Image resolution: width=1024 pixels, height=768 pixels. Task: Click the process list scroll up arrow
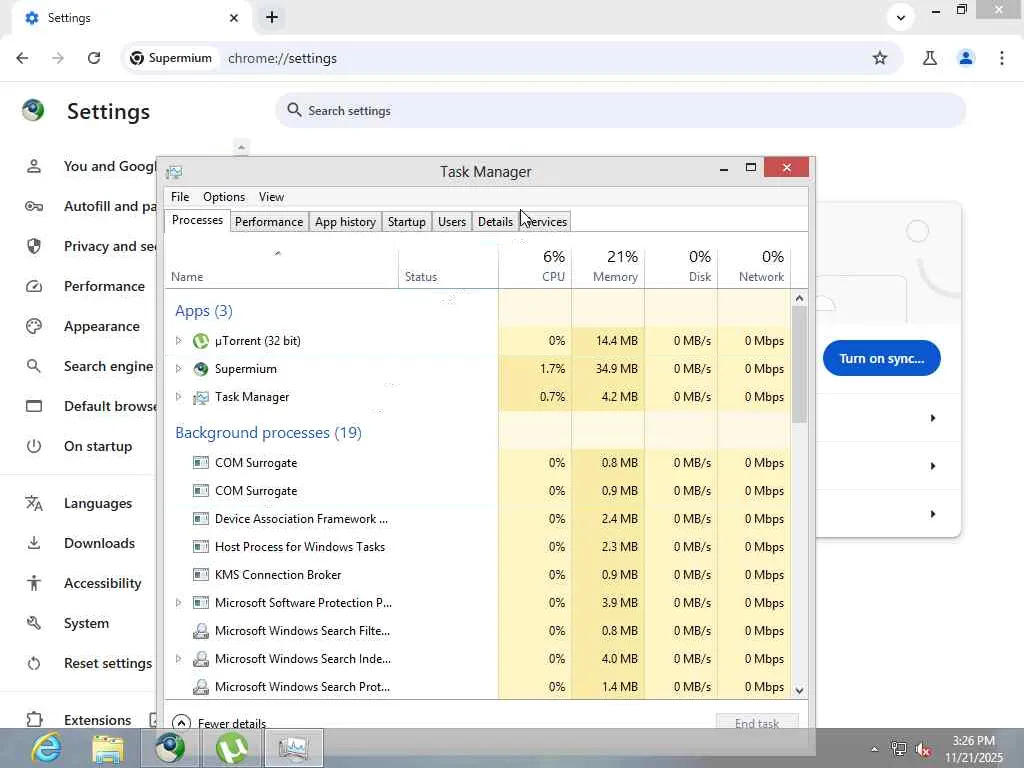coord(799,298)
